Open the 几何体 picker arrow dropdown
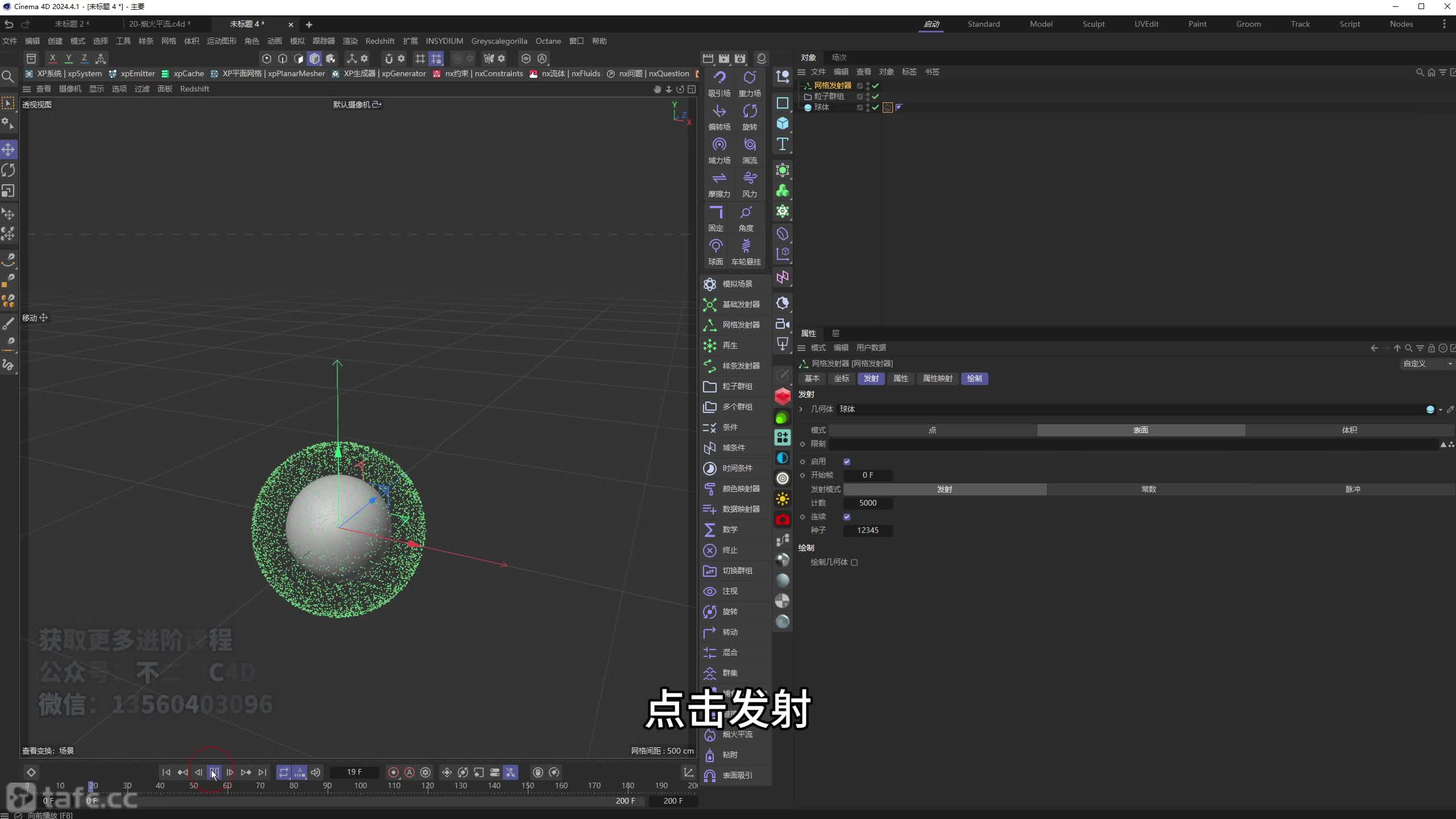Image resolution: width=1456 pixels, height=819 pixels. pyautogui.click(x=1441, y=409)
